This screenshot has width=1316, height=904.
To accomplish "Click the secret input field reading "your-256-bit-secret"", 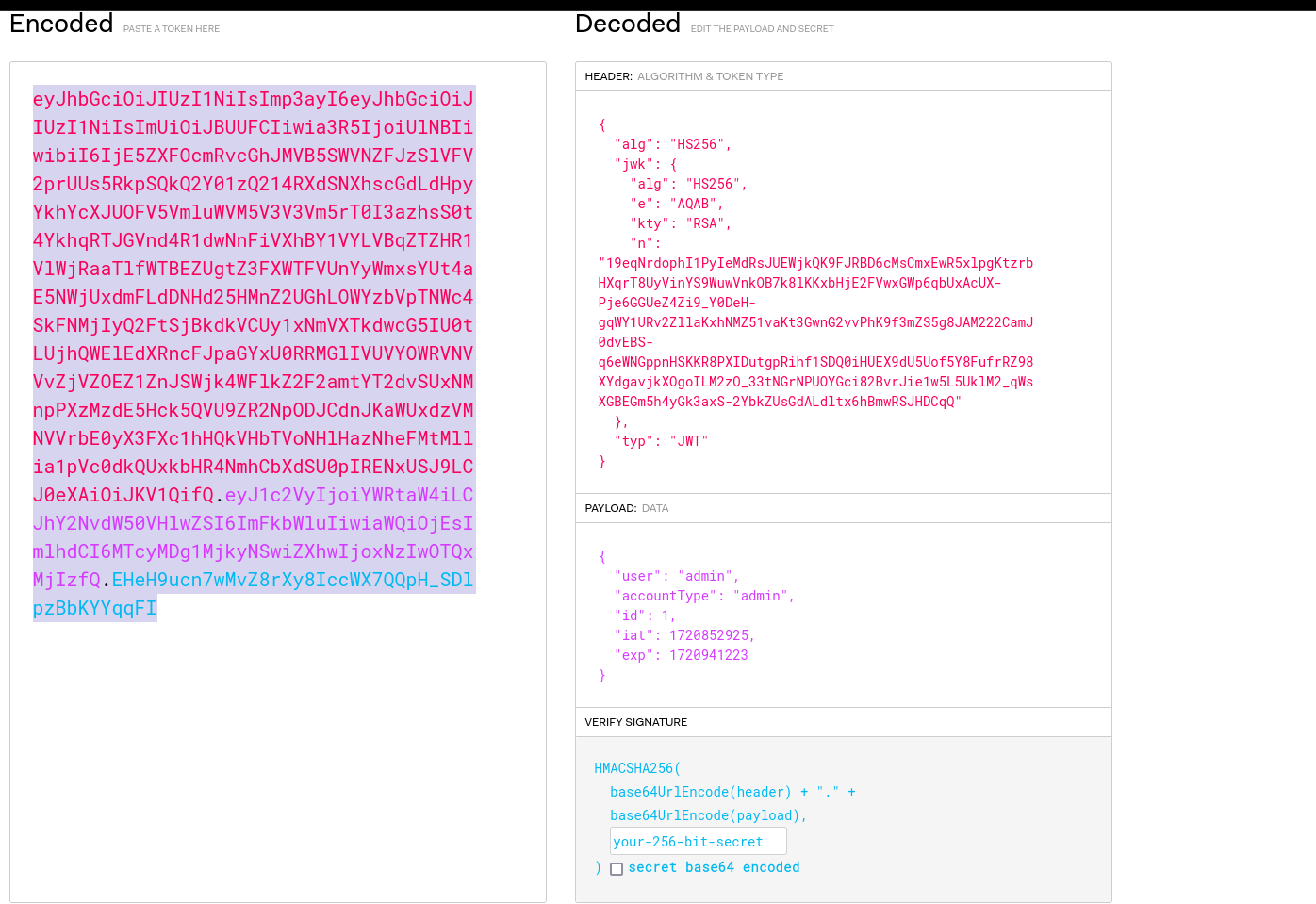I will pos(698,840).
